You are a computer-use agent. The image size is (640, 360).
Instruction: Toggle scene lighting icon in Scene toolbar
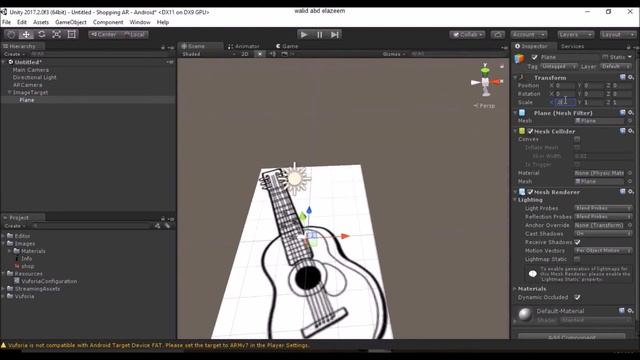(260, 54)
